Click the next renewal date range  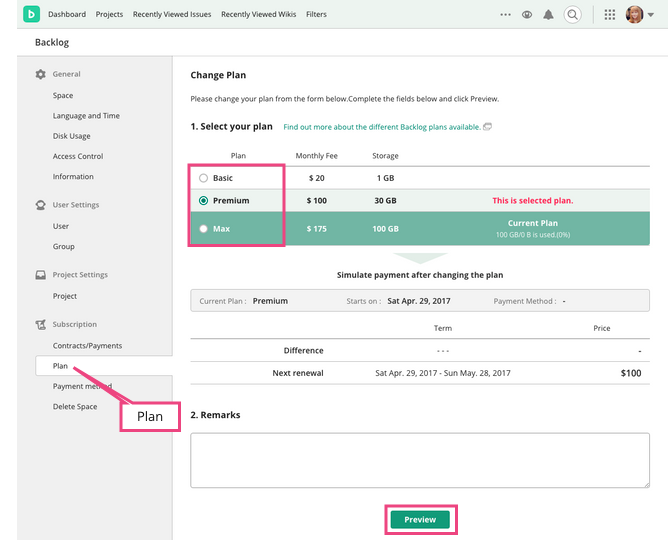(443, 373)
